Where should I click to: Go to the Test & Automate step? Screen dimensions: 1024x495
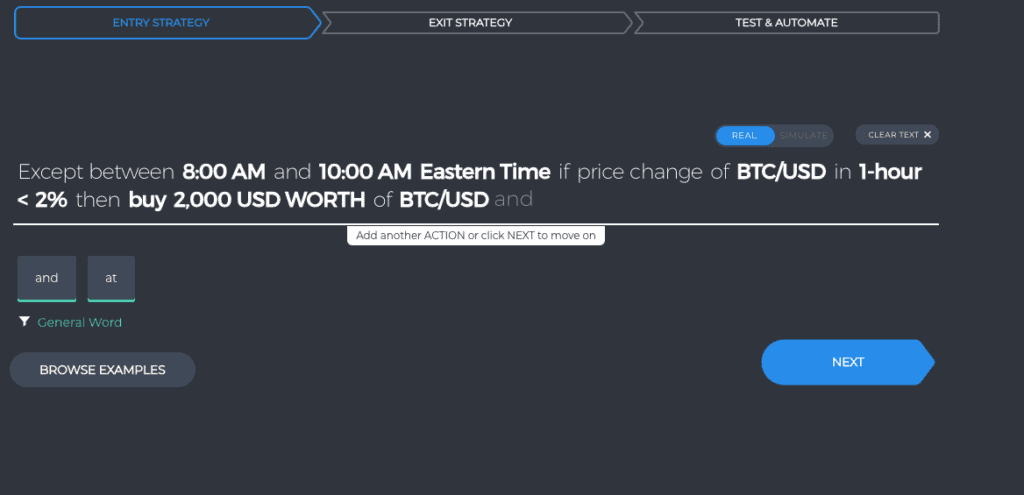[786, 23]
